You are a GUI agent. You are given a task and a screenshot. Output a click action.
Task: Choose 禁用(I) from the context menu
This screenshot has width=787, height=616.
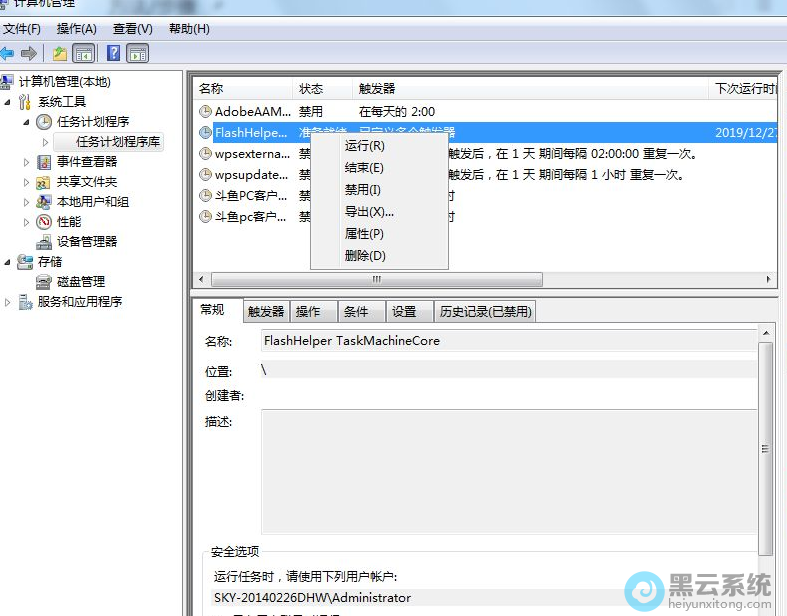379,190
